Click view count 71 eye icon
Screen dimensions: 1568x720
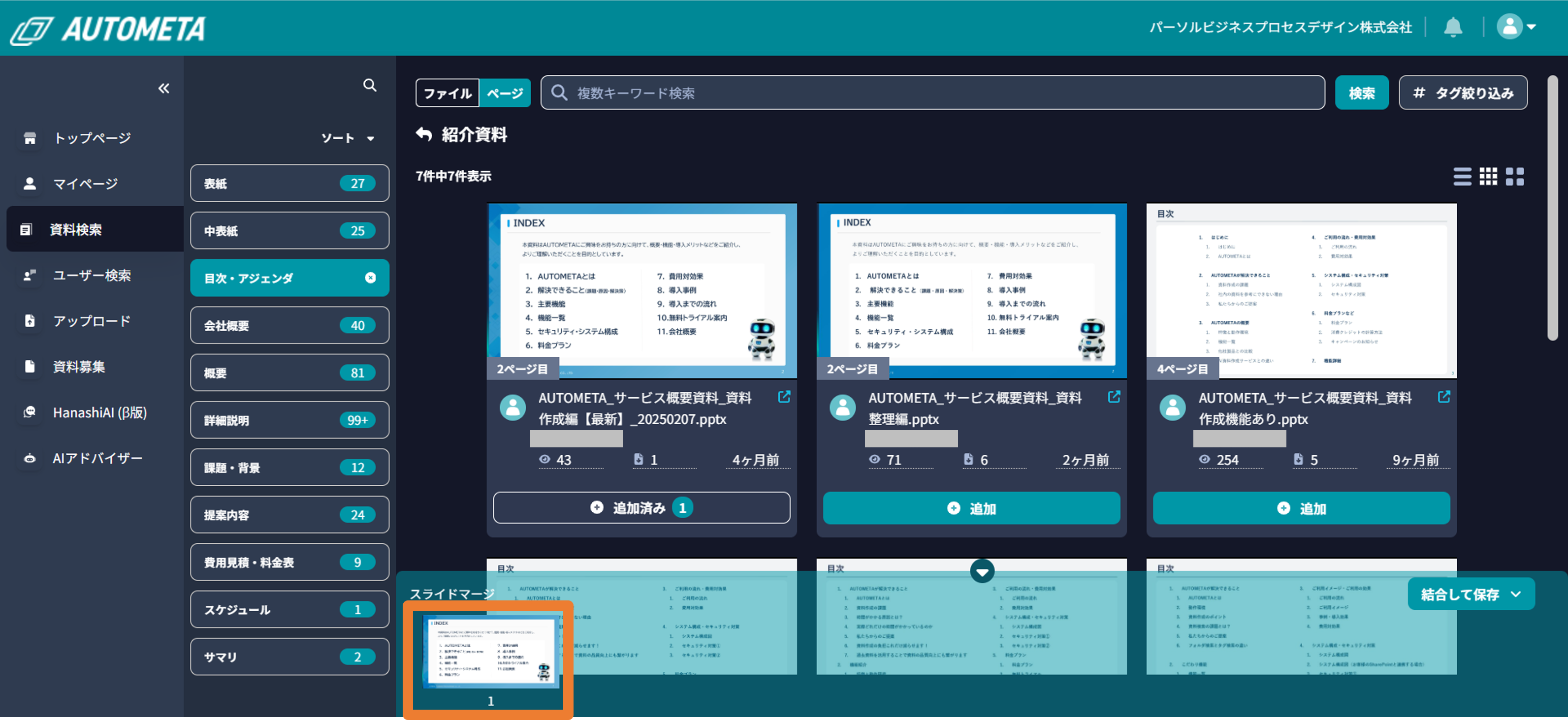click(875, 460)
